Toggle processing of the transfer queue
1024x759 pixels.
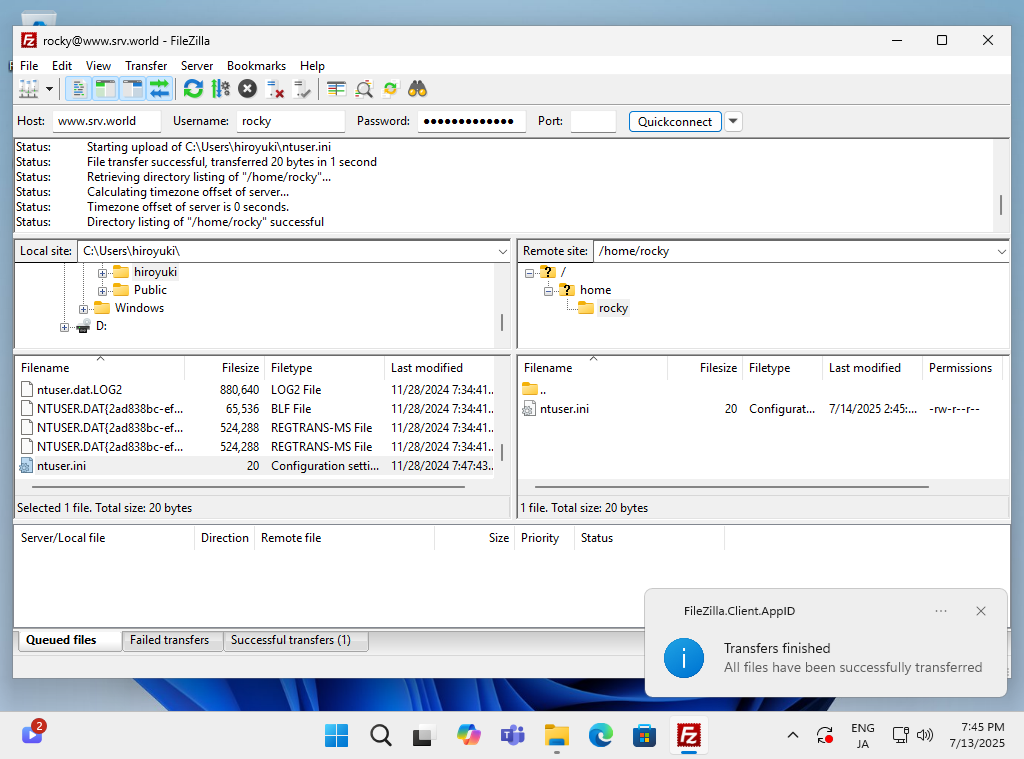[x=220, y=88]
